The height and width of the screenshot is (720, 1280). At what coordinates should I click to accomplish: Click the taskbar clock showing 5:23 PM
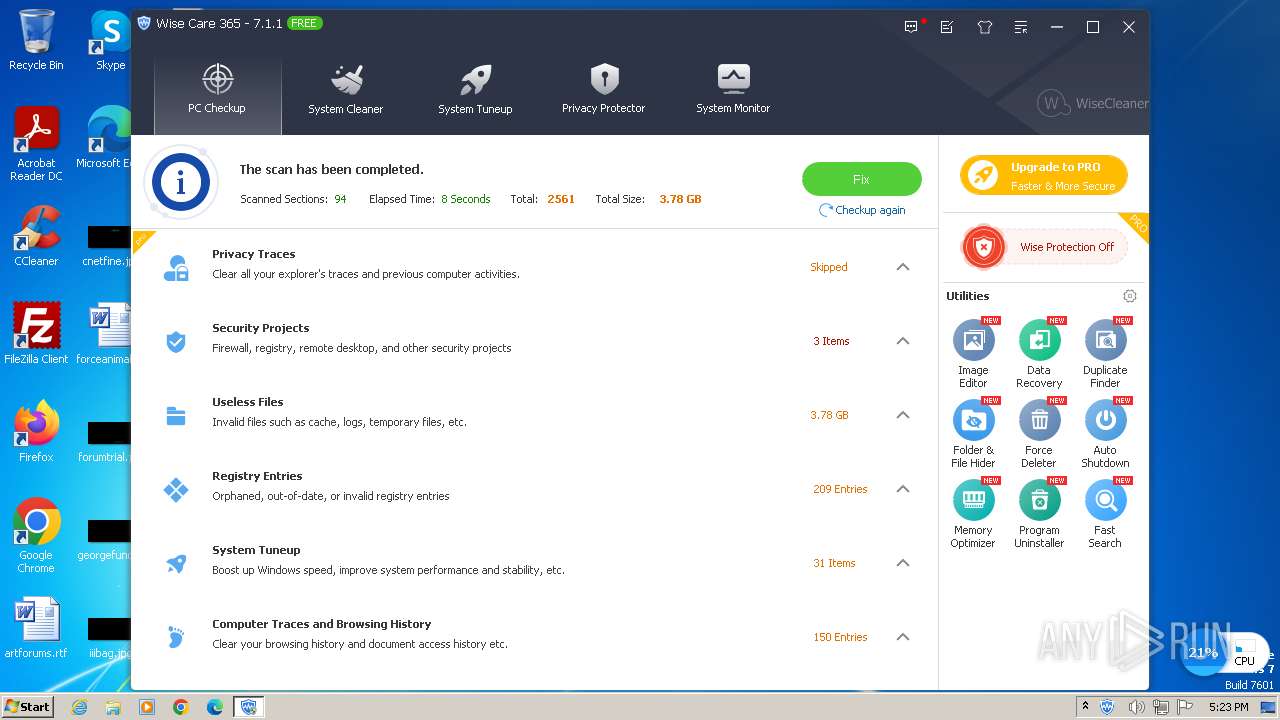tap(1228, 707)
